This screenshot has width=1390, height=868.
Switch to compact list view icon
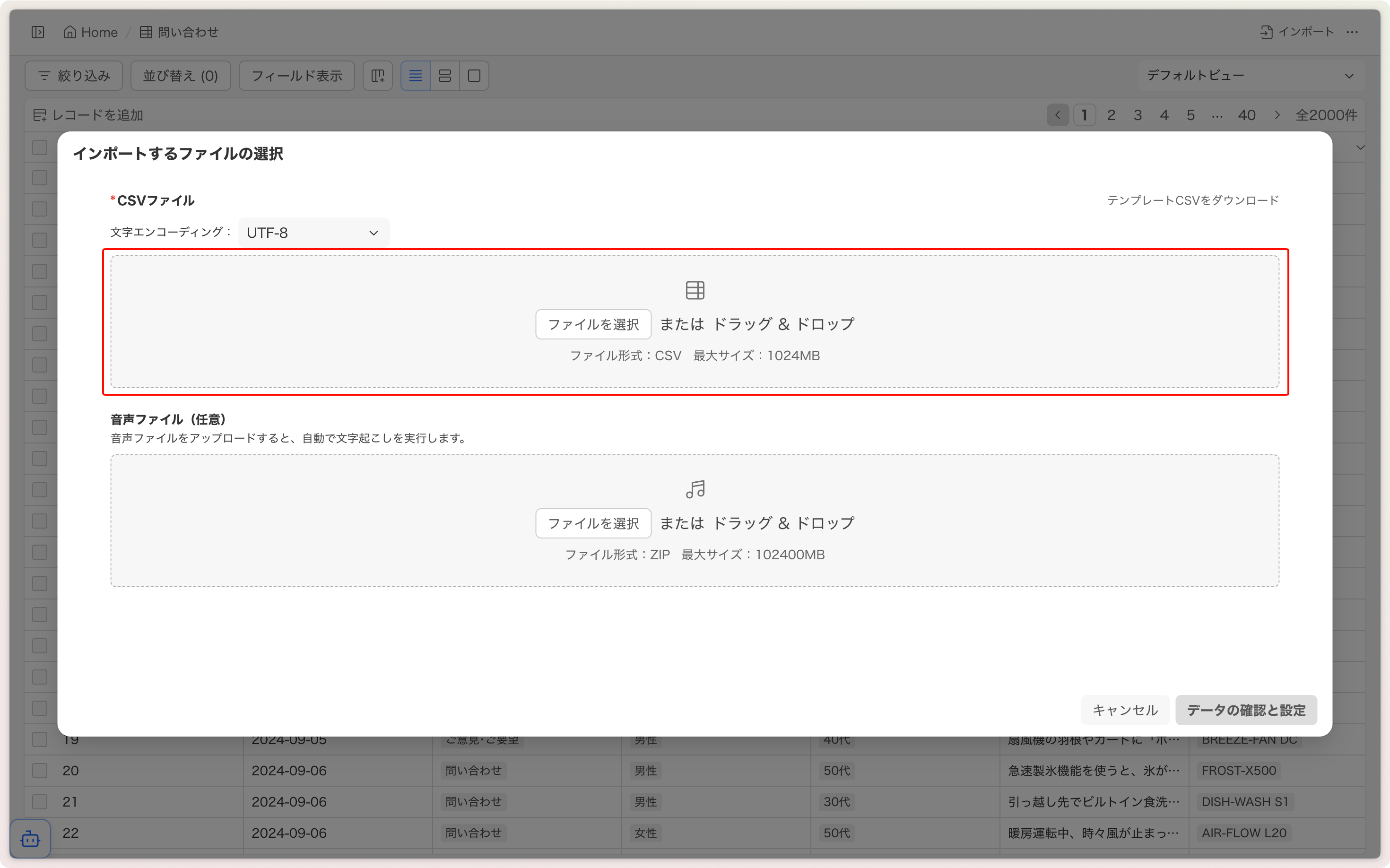[x=415, y=76]
